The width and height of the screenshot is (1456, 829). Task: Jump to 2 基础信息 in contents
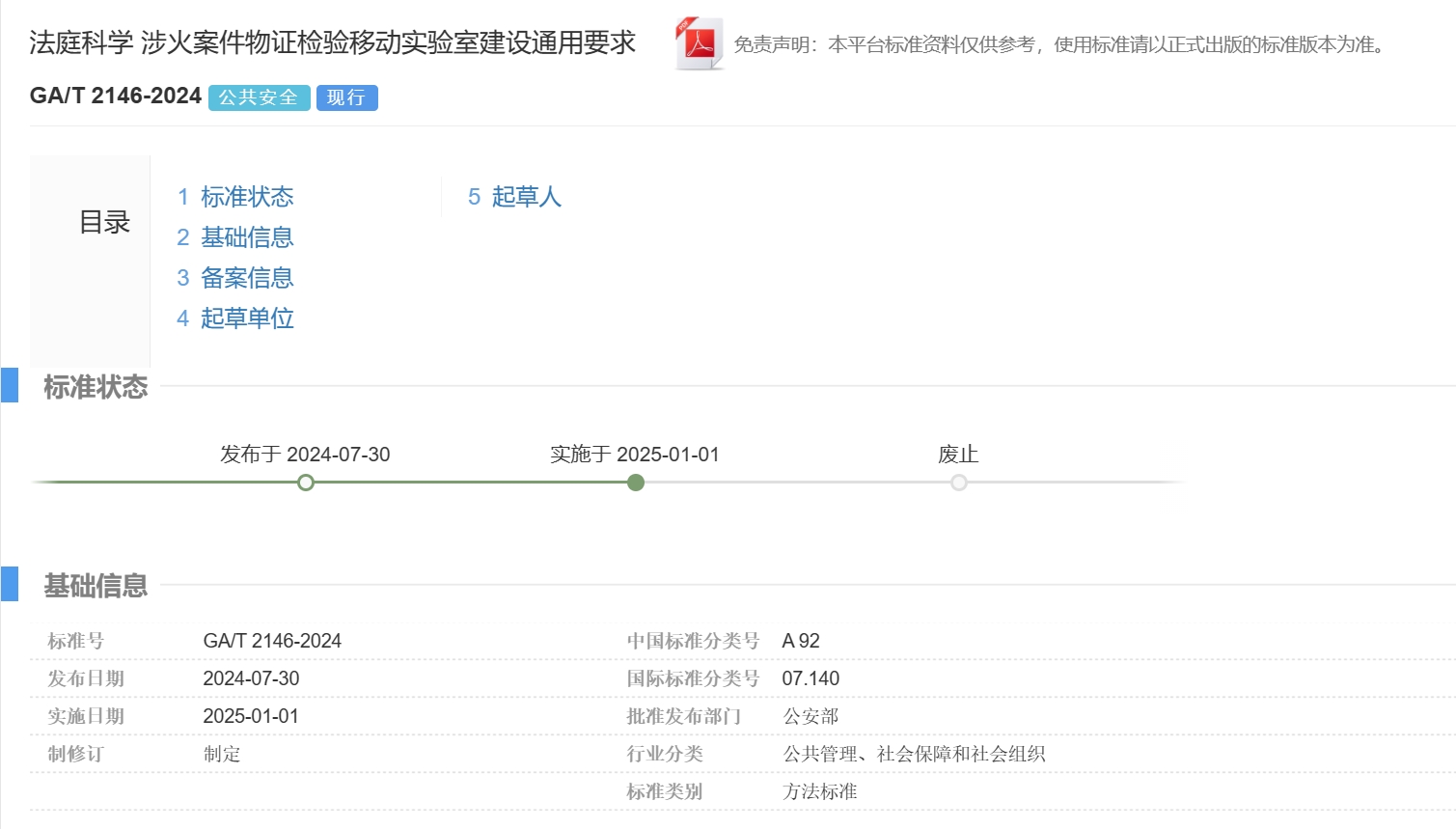(235, 237)
